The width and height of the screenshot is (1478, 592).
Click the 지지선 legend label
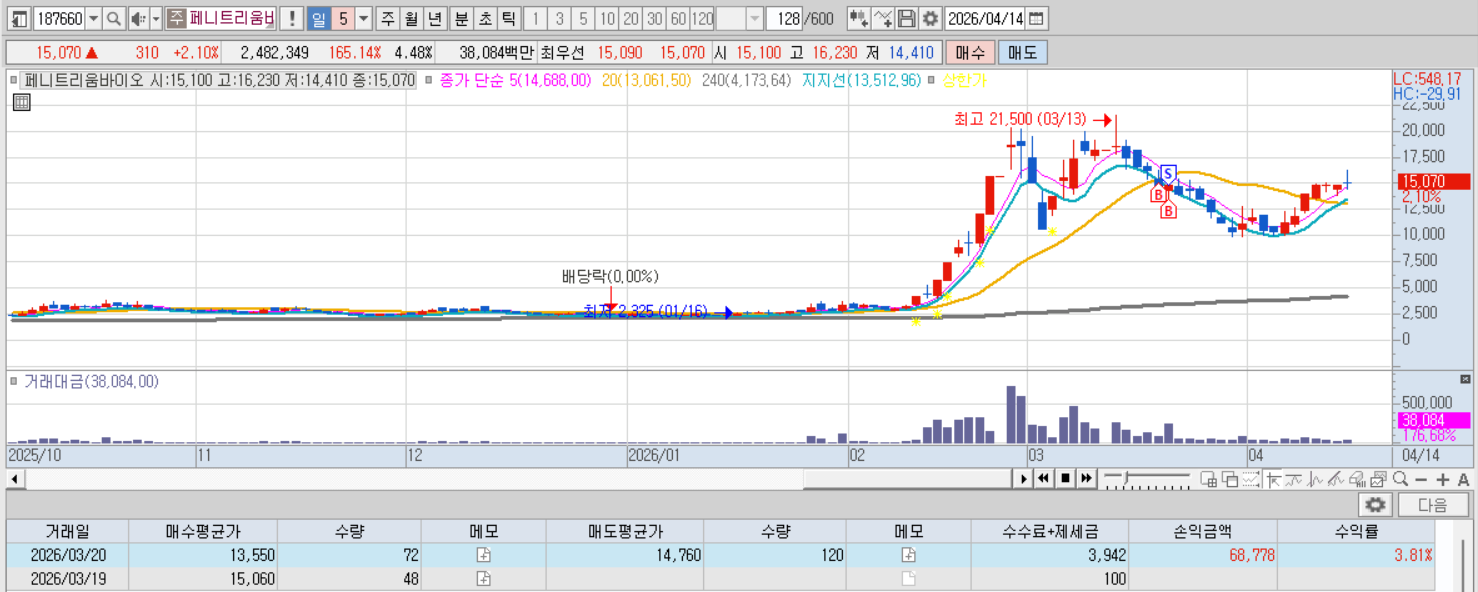click(x=861, y=80)
